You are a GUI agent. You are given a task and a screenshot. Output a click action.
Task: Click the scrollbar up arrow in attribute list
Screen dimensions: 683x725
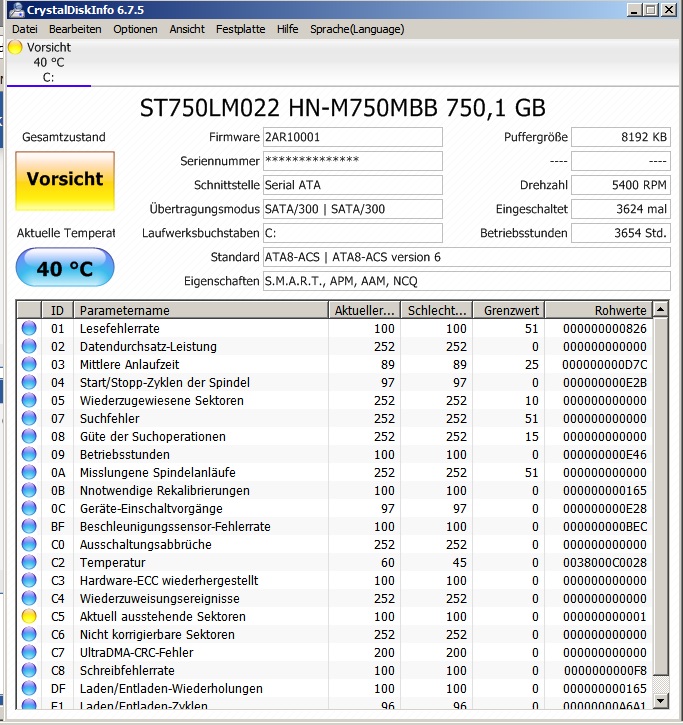[x=661, y=309]
